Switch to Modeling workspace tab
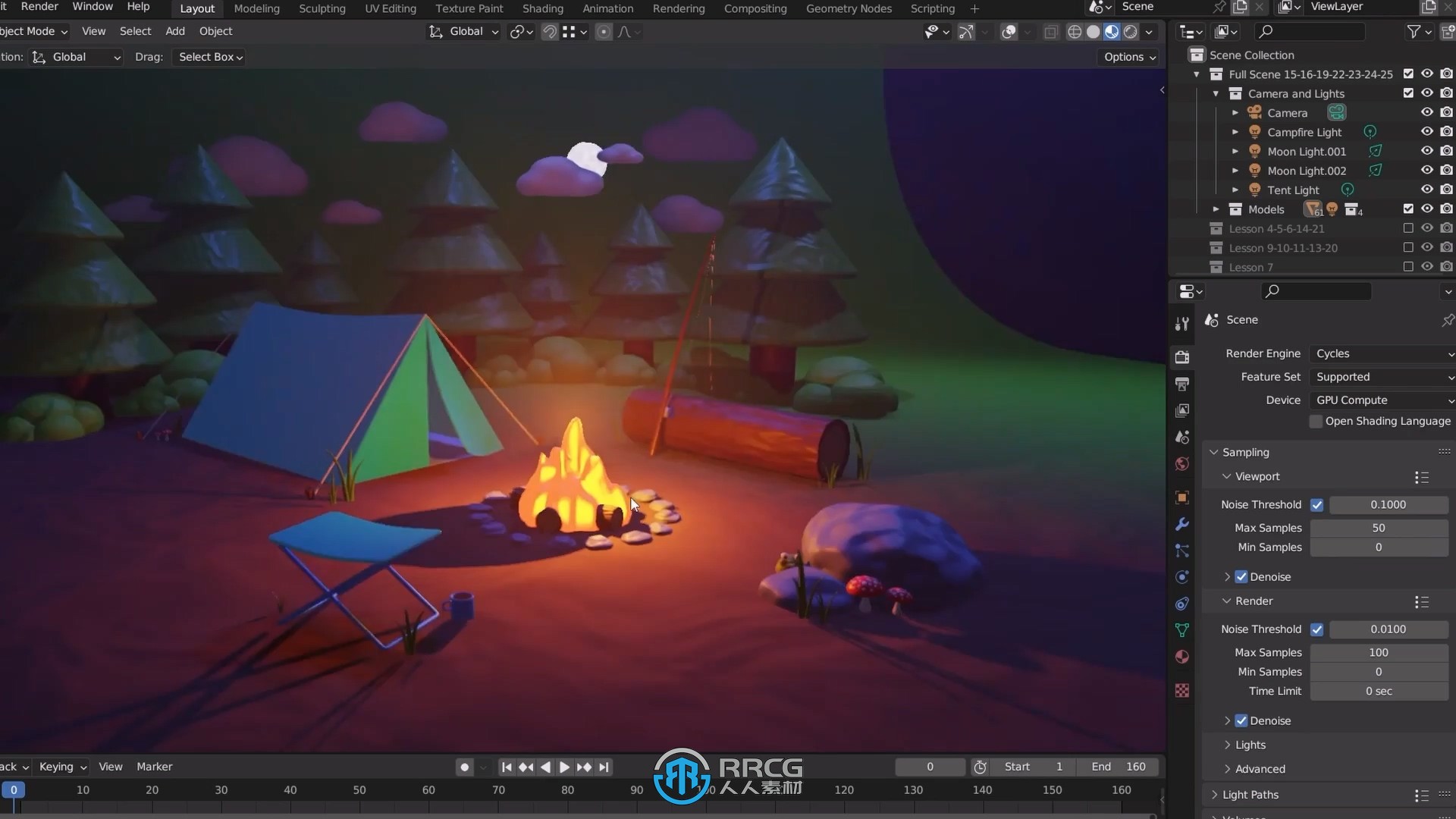 tap(256, 8)
